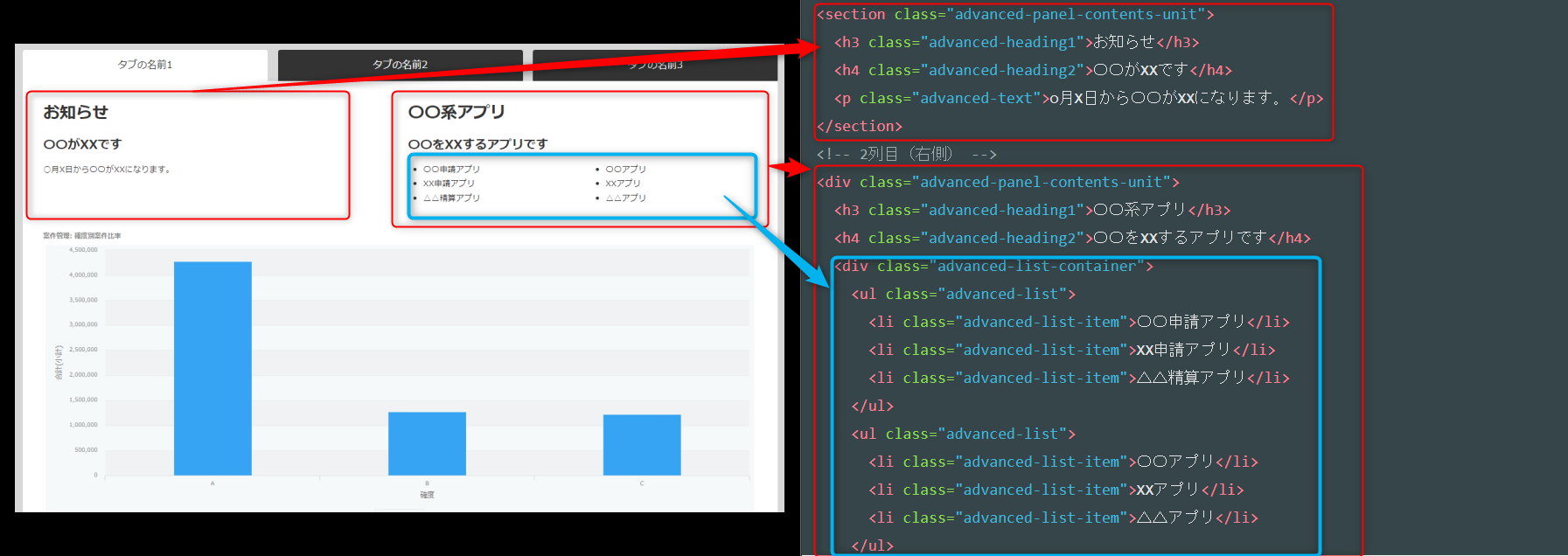Image resolution: width=1568 pixels, height=556 pixels.
Task: Click the ○○をXXするアプリです subheading in the page
Action: [x=477, y=143]
